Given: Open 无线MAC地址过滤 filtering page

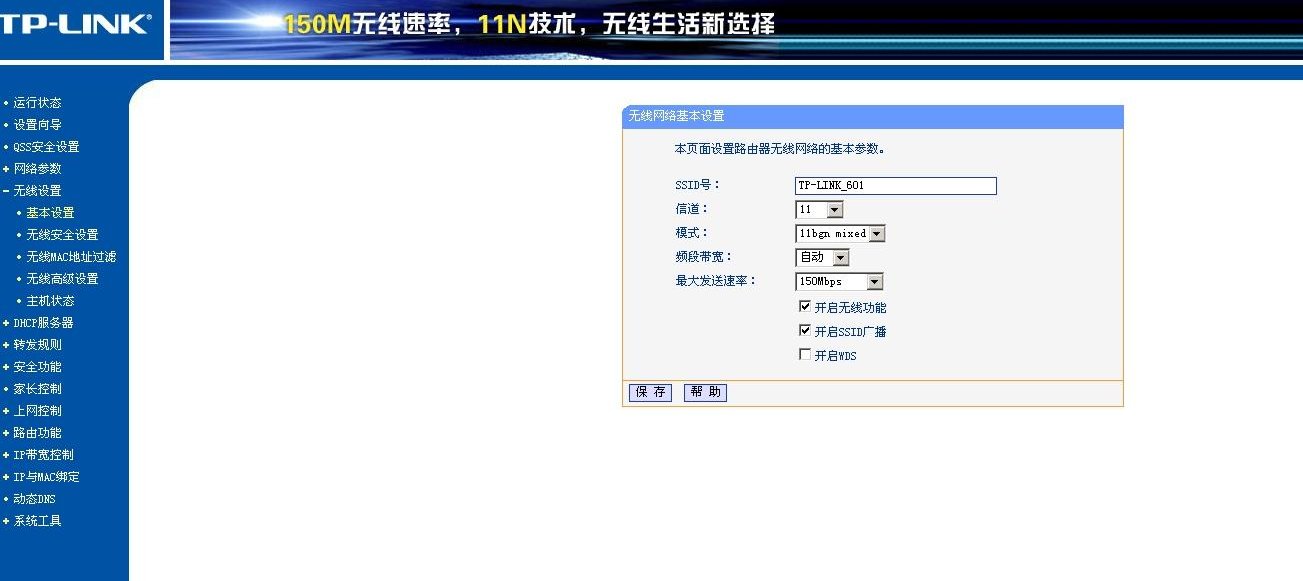Looking at the screenshot, I should (72, 256).
